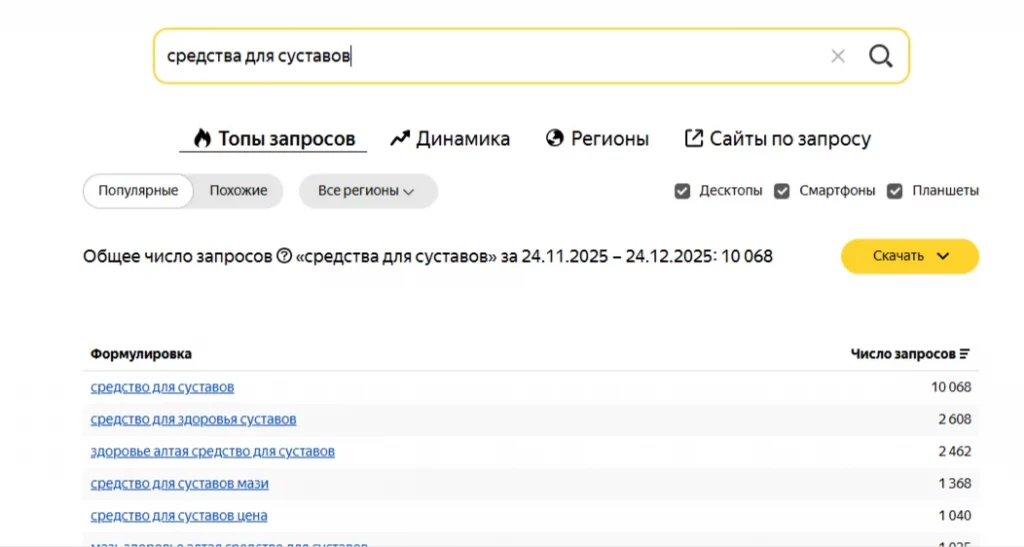Viewport: 1024px width, 547px height.
Task: Switch to the Регионы tab
Action: pyautogui.click(x=597, y=138)
